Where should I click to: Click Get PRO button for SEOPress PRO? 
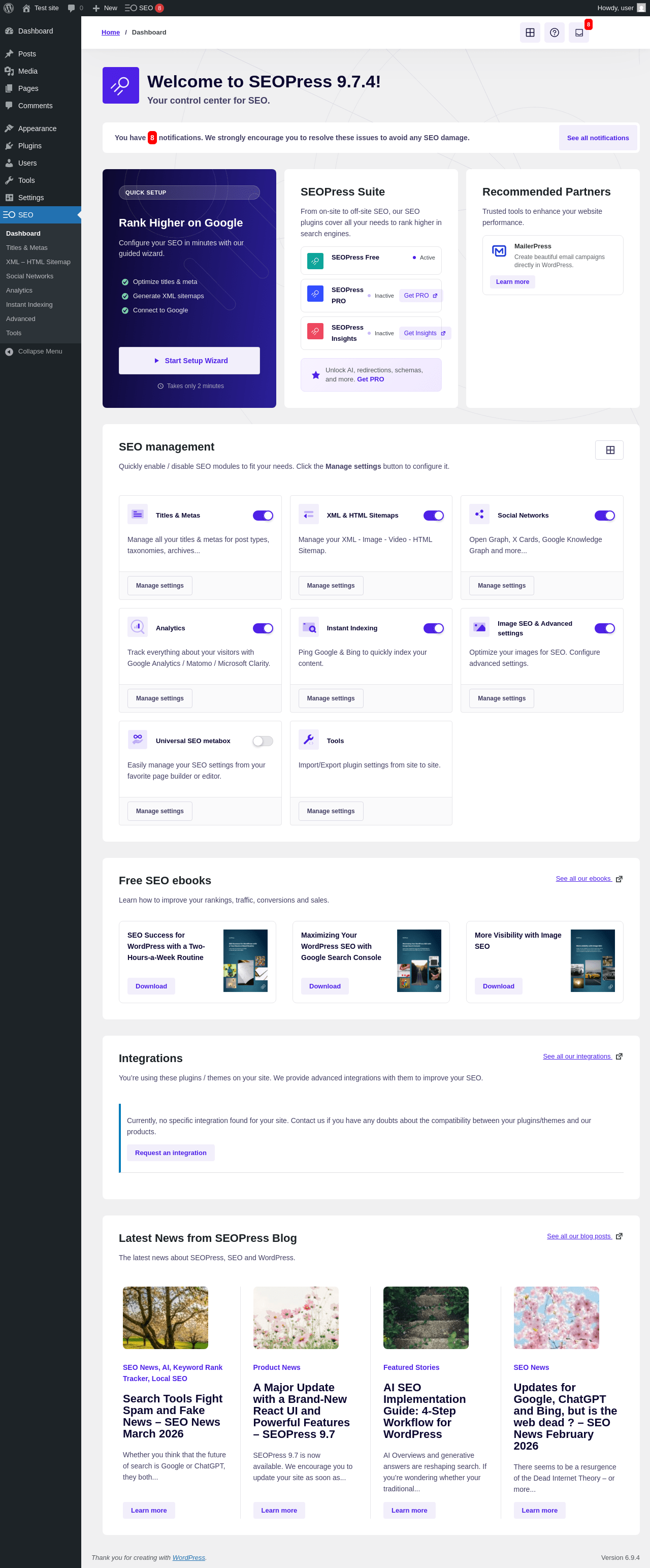(420, 296)
